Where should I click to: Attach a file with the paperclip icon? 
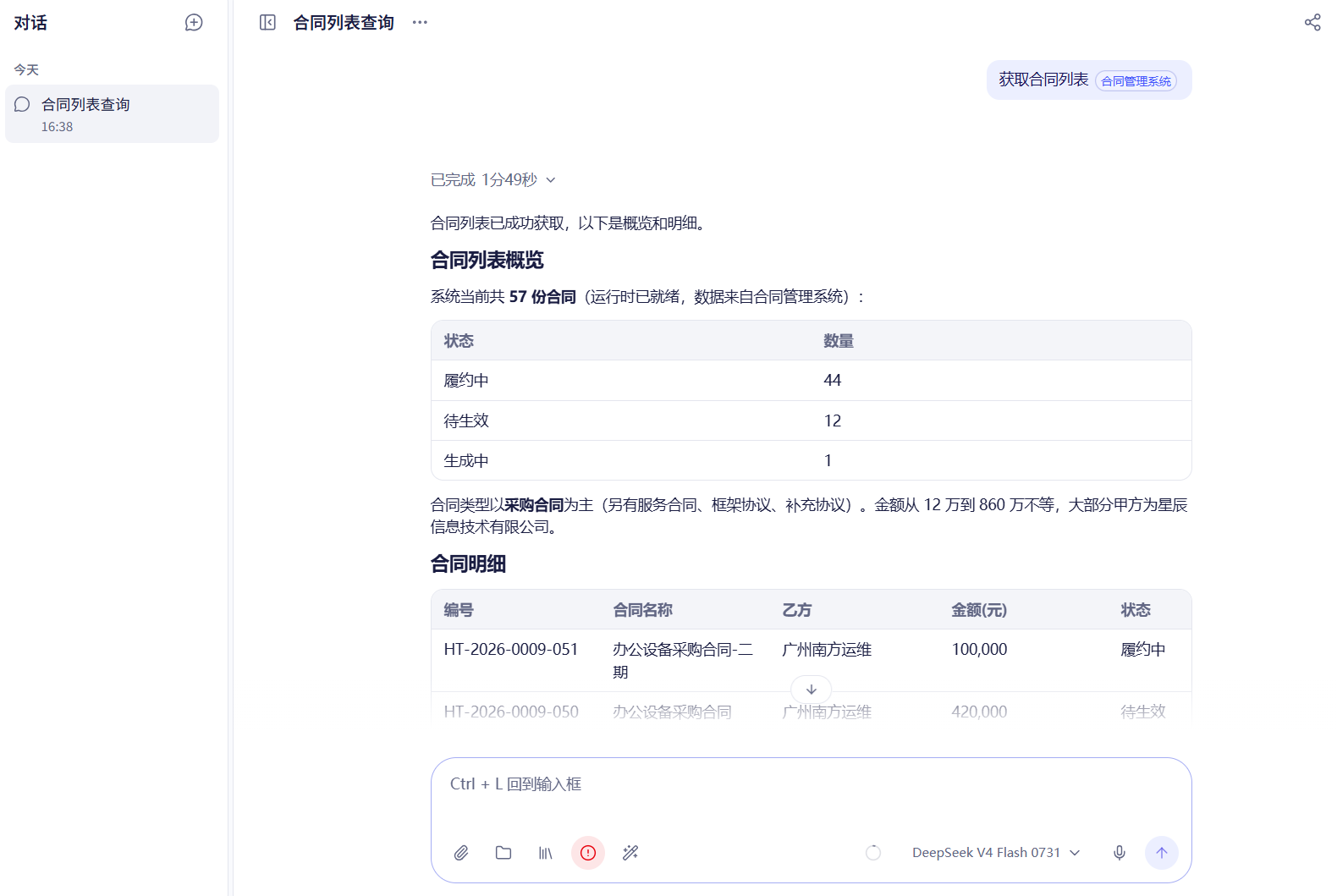(461, 853)
